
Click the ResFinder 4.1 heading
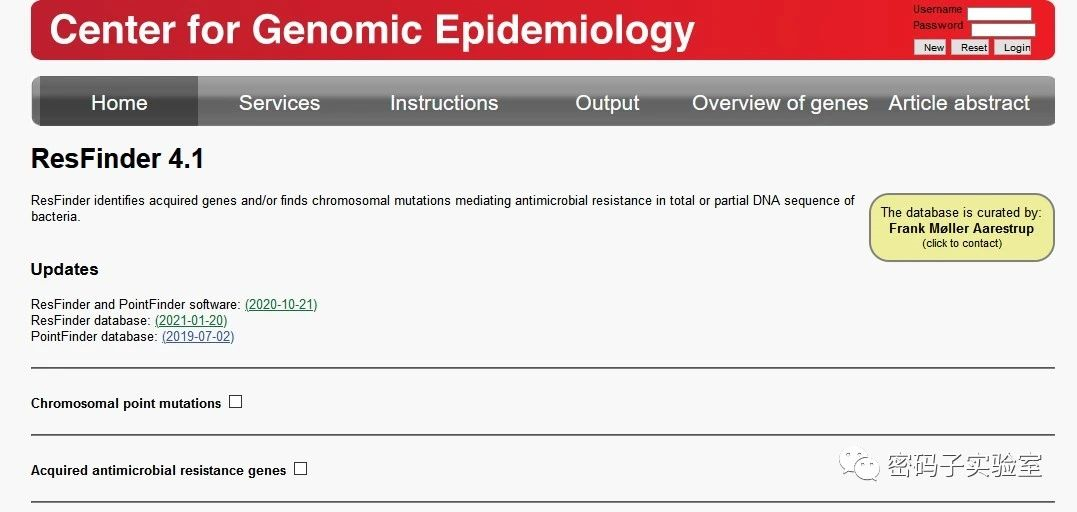click(117, 159)
